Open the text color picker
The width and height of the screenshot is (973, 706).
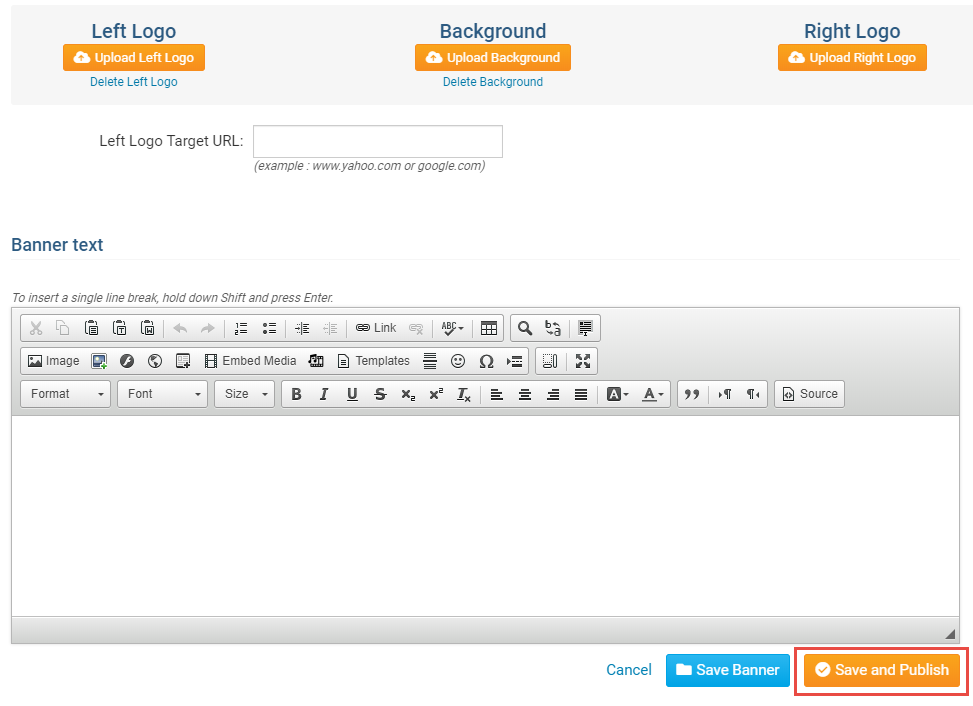click(x=652, y=394)
